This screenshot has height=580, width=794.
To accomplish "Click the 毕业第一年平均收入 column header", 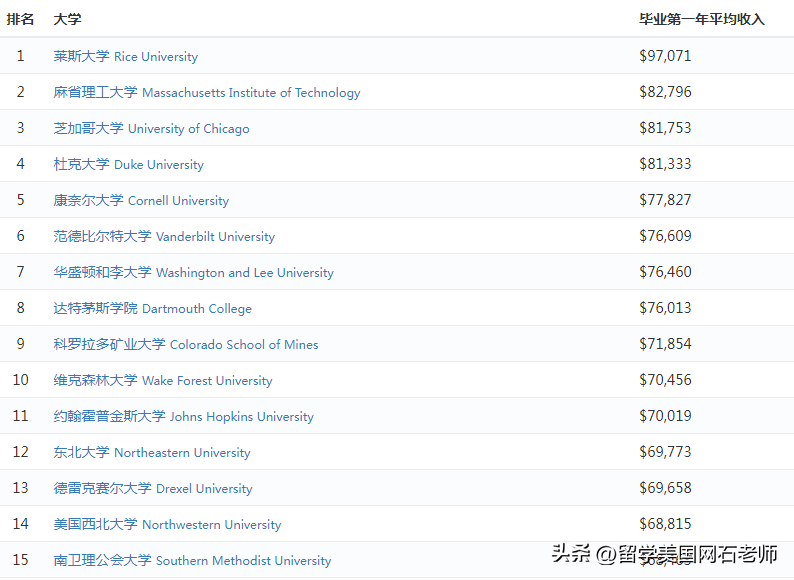I will [702, 19].
